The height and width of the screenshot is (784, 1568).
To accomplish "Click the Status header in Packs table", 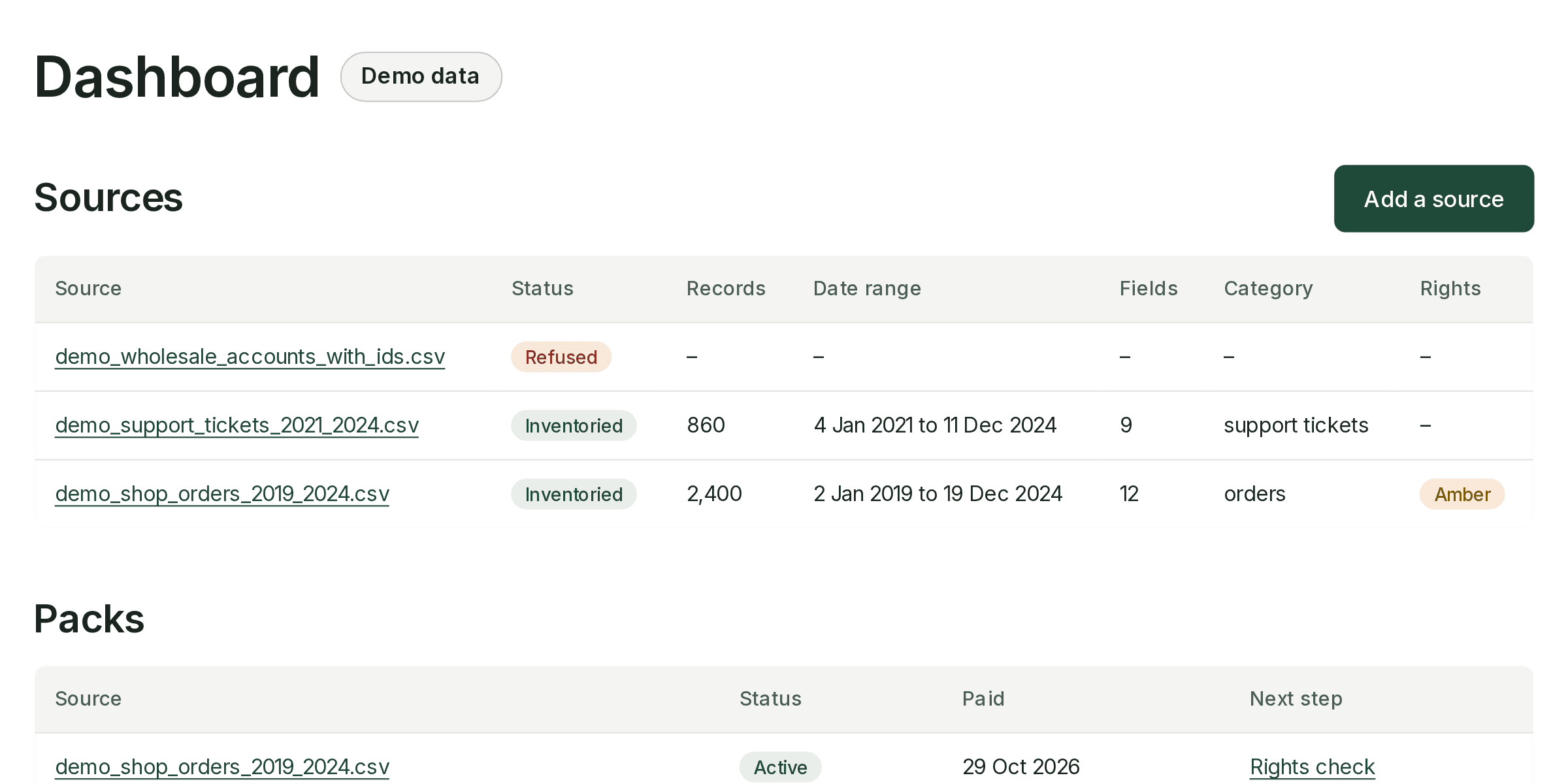I will [x=770, y=698].
